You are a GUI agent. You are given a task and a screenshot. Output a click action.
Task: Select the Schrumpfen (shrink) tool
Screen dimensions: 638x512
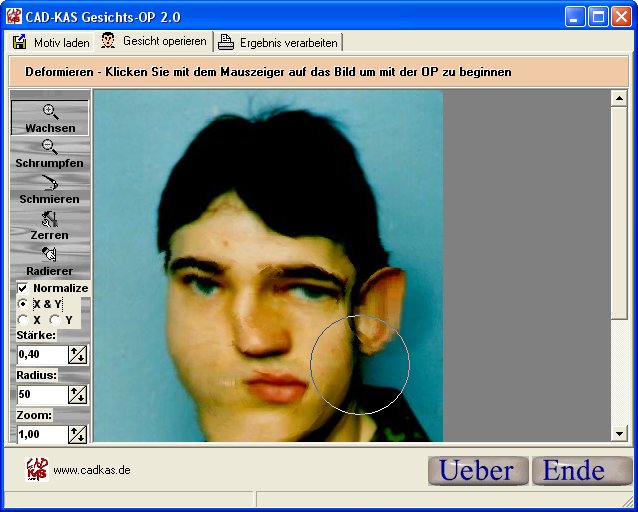point(50,154)
